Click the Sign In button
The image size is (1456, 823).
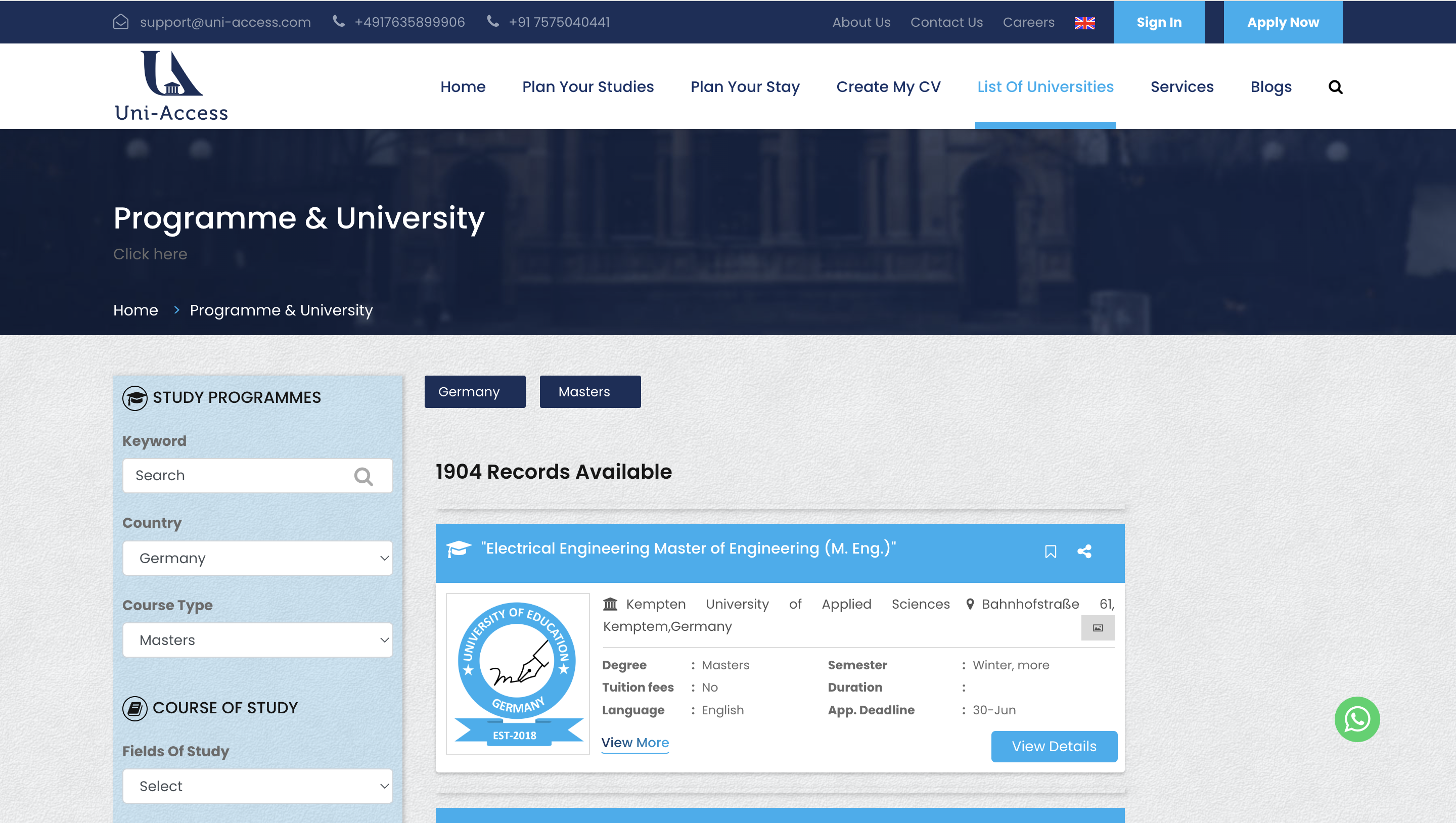1159,22
